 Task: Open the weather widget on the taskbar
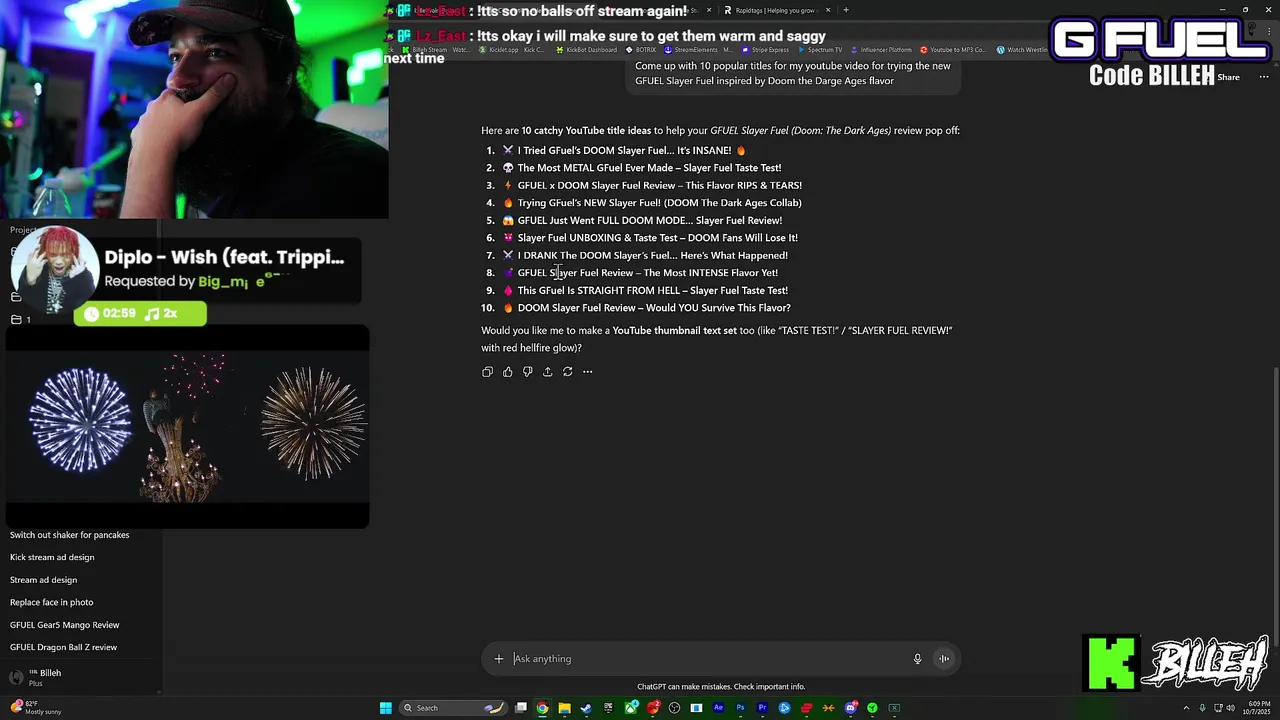coord(38,707)
